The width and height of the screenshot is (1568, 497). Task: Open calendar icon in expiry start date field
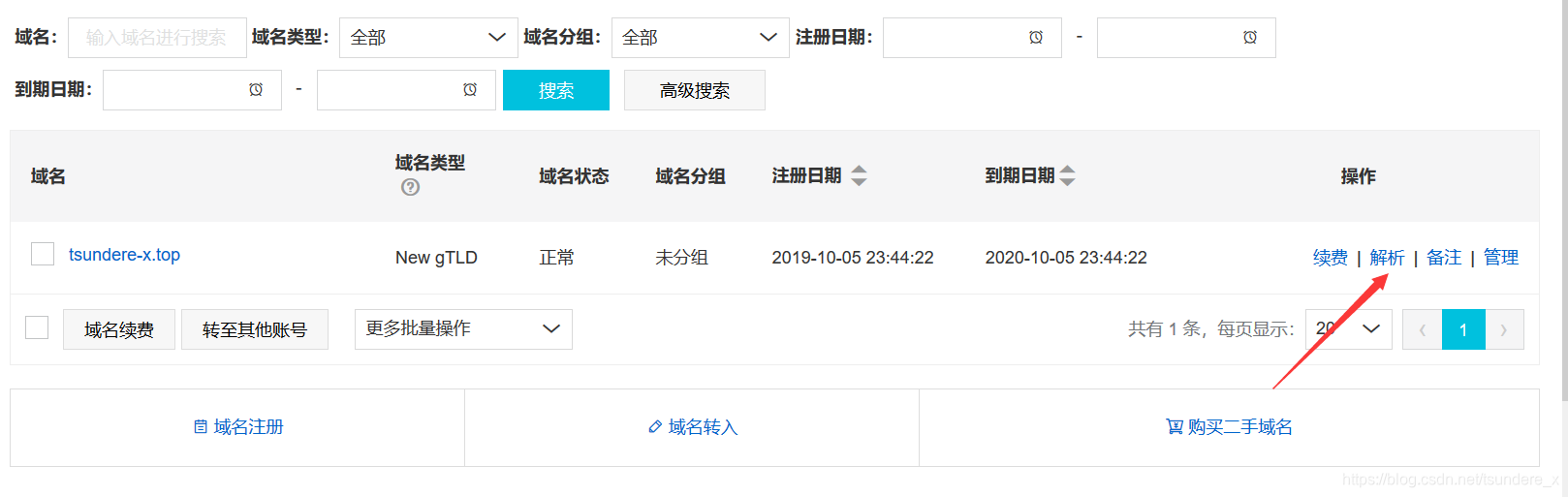[x=256, y=89]
